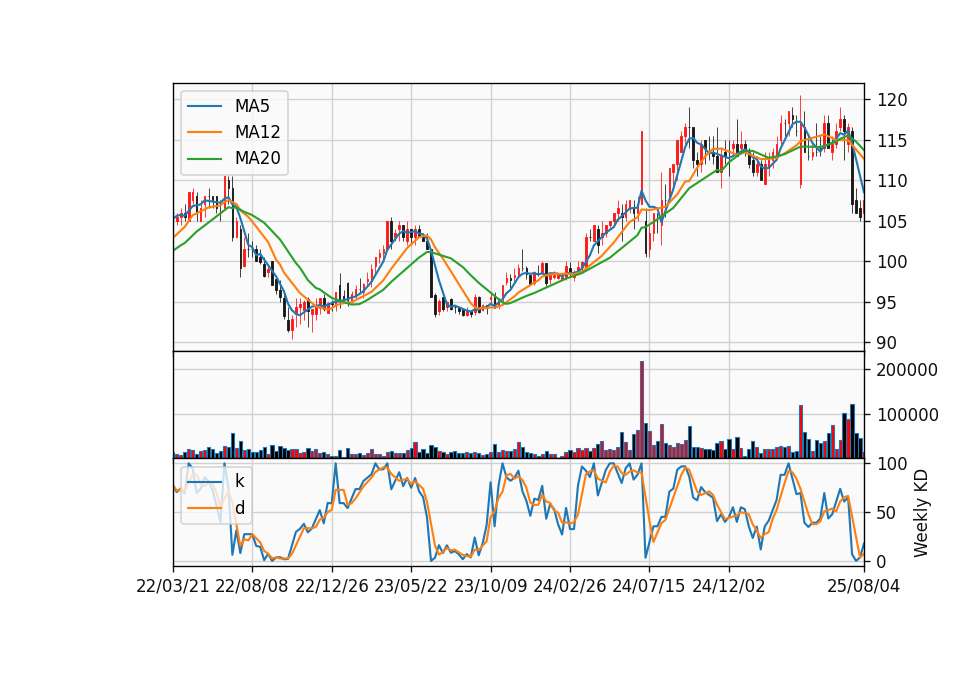This screenshot has width=960, height=690.
Task: Click the d legend label in KD panel
Action: tap(239, 508)
